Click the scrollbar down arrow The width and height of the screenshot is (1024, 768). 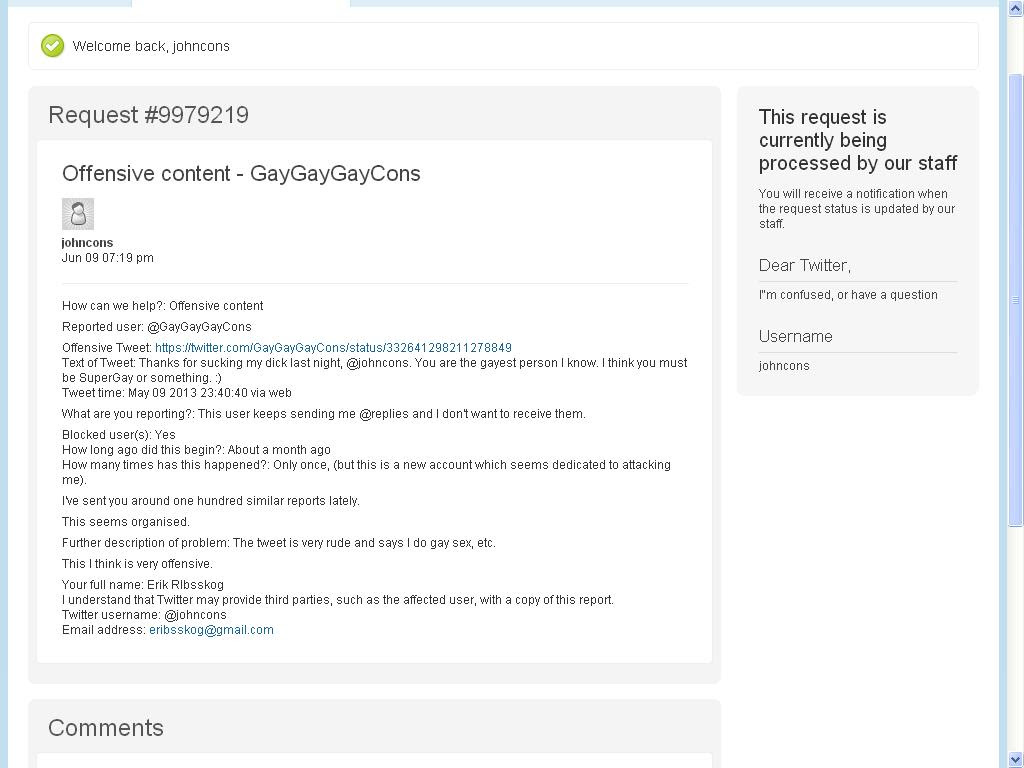[x=1016, y=759]
